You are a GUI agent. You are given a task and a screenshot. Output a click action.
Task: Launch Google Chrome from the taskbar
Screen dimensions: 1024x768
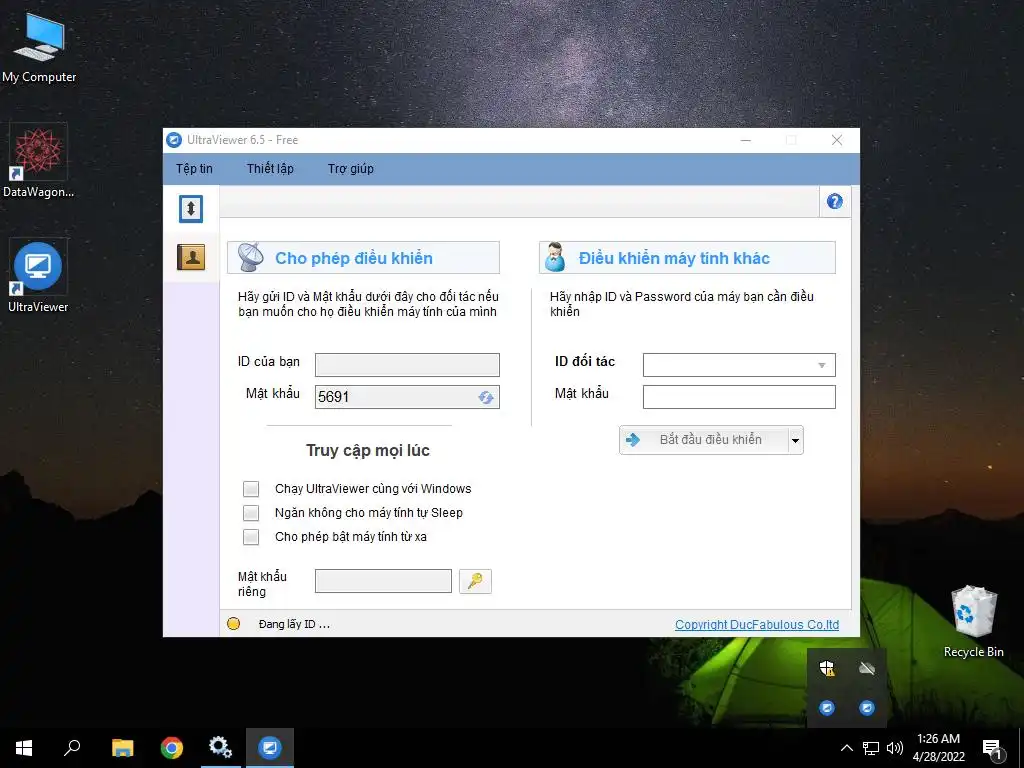[172, 748]
